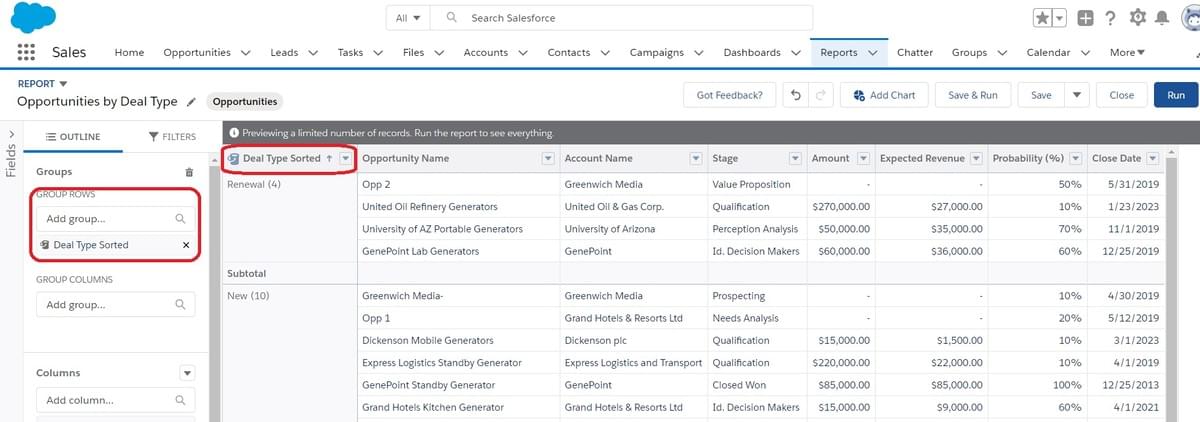Delete groups with the trash icon
The image size is (1200, 422).
[x=189, y=172]
